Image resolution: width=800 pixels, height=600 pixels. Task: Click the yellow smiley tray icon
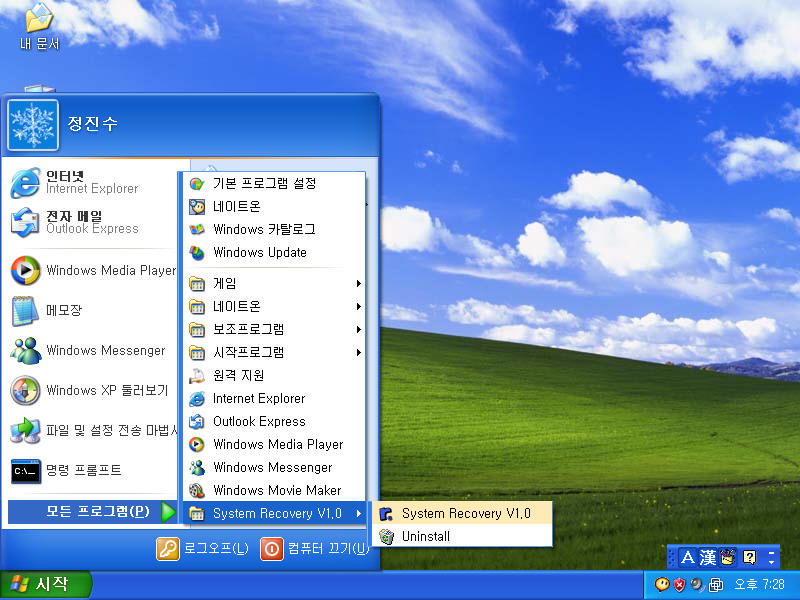click(662, 584)
